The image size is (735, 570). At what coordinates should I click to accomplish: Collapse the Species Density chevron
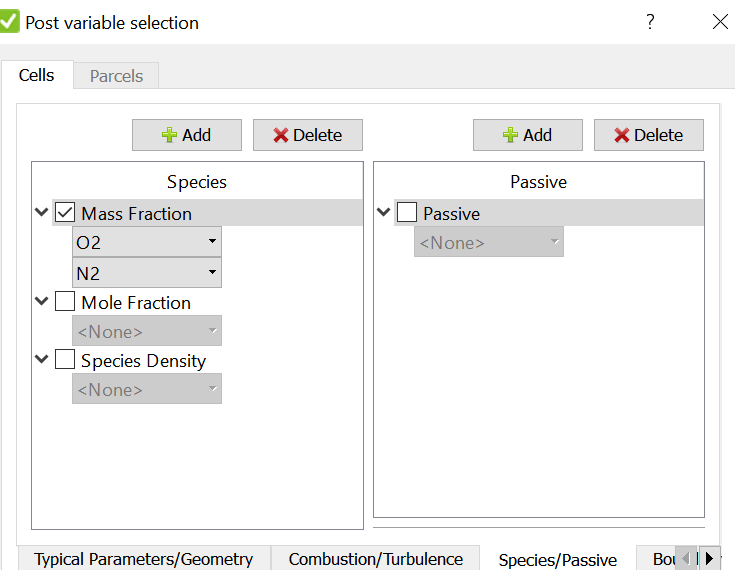coord(42,360)
